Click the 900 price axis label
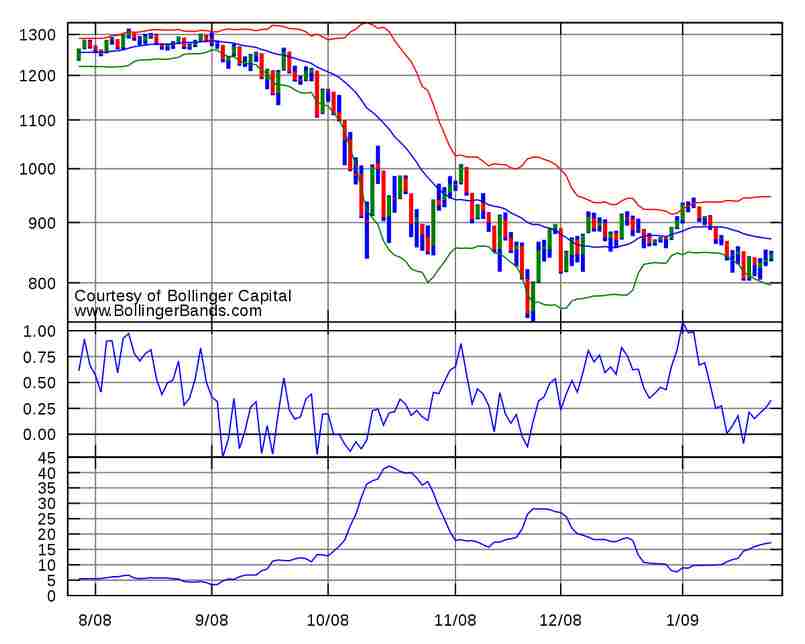Image resolution: width=805 pixels, height=644 pixels. 42,223
